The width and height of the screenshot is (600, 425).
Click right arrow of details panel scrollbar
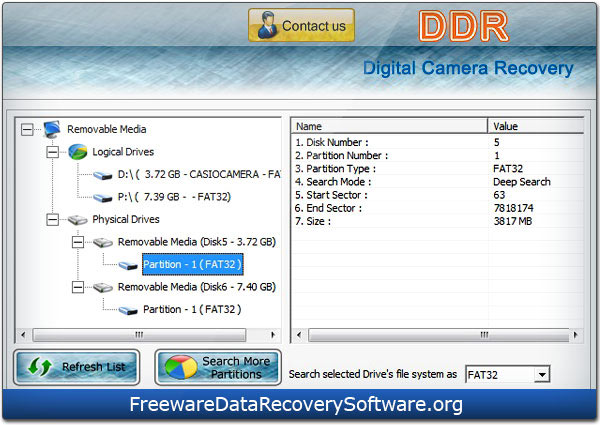click(x=576, y=335)
